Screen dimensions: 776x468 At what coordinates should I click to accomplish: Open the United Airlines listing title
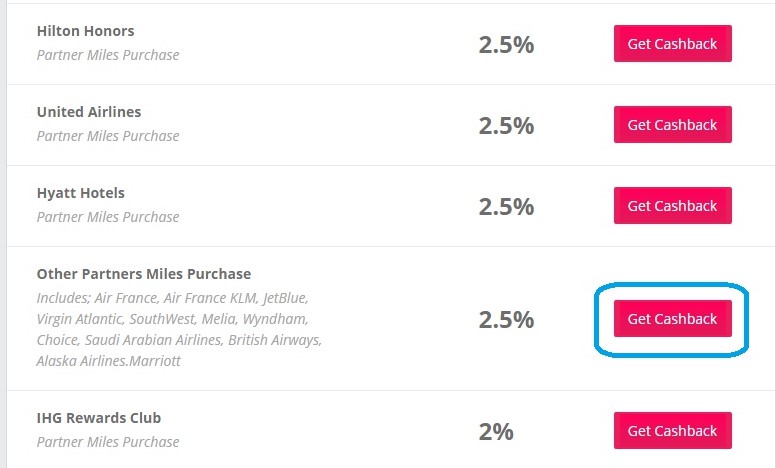click(89, 112)
